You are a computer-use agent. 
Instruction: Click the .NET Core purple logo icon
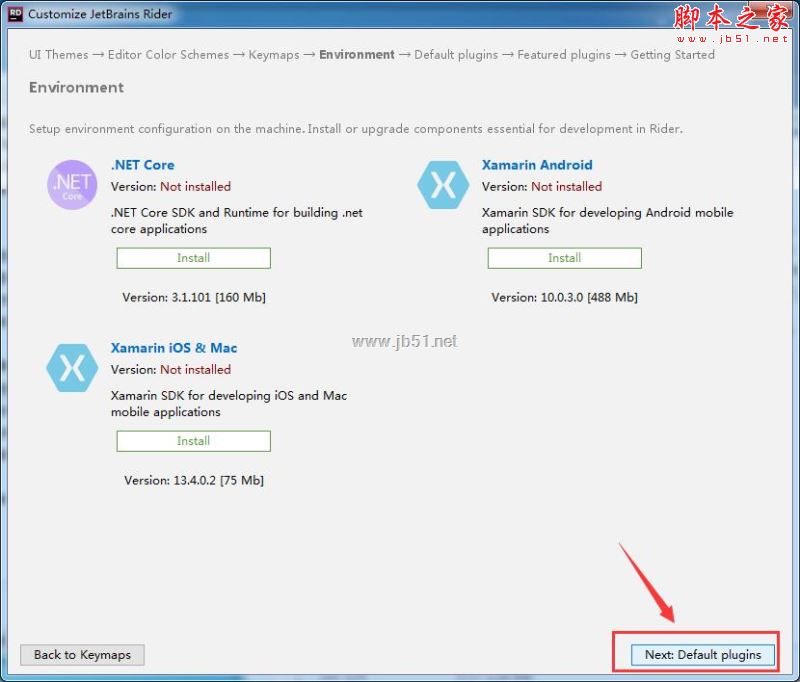click(x=72, y=185)
